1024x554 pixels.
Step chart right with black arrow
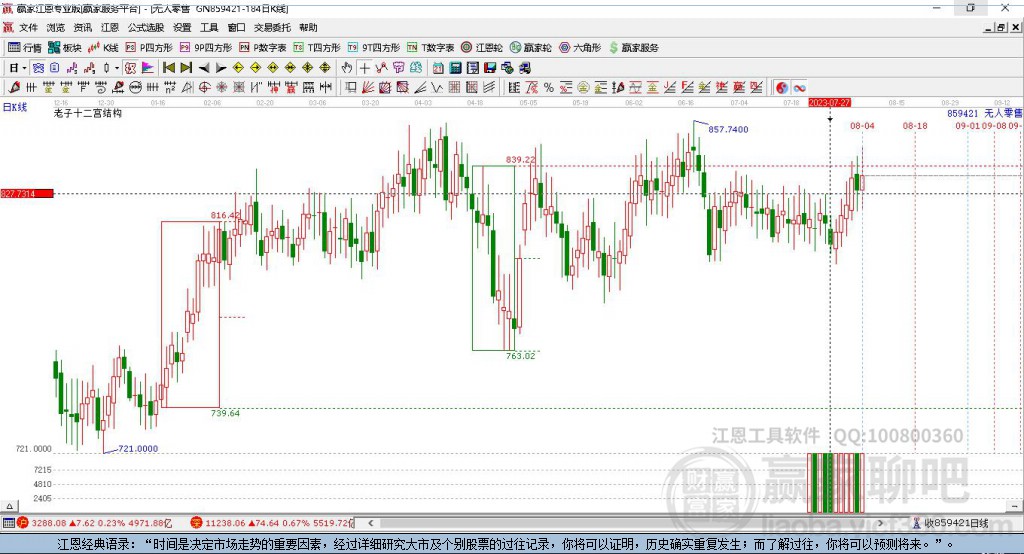[x=221, y=68]
